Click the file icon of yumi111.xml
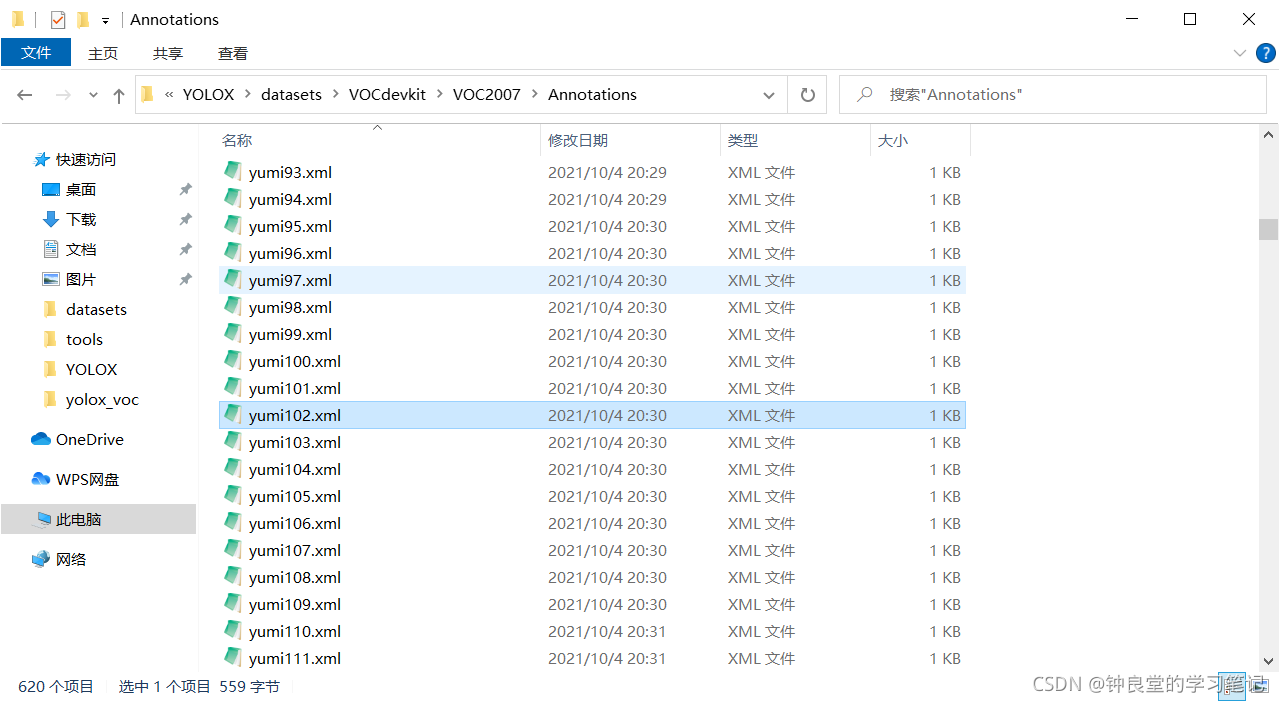Image resolution: width=1280 pixels, height=702 pixels. (x=233, y=658)
